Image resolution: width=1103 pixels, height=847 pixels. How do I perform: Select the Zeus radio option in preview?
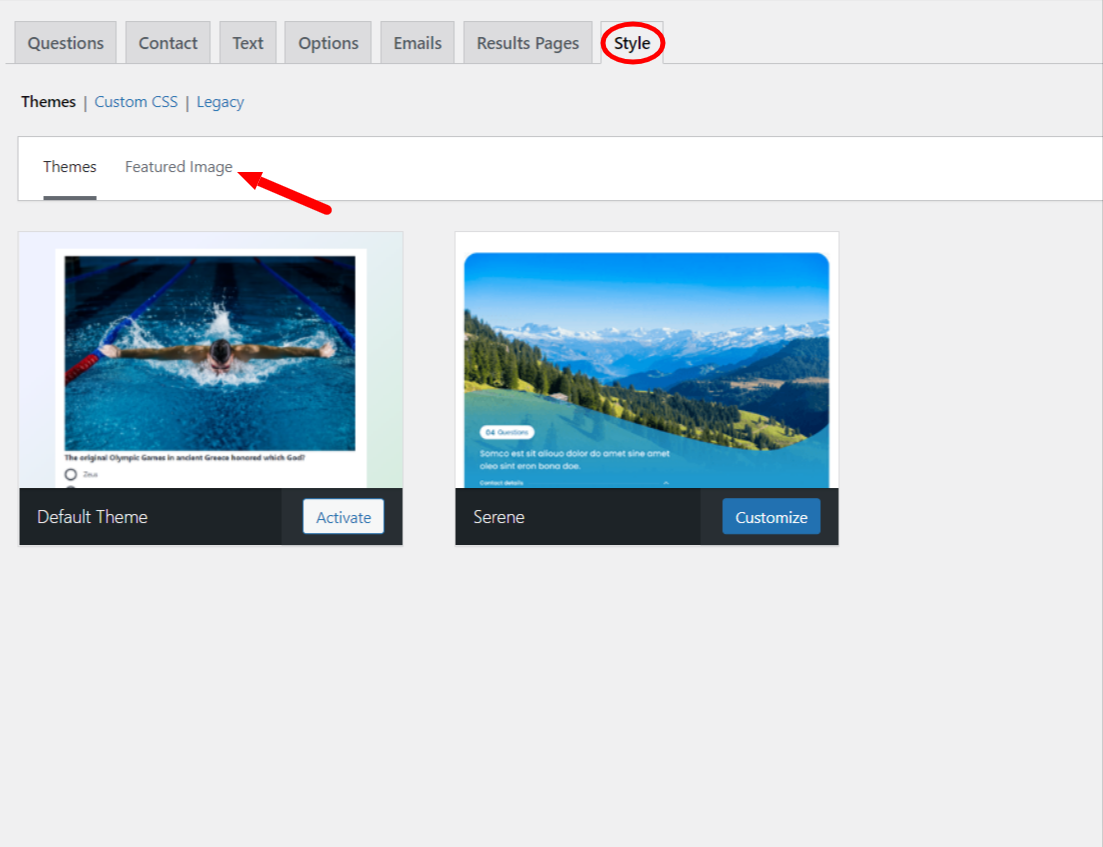coord(71,474)
